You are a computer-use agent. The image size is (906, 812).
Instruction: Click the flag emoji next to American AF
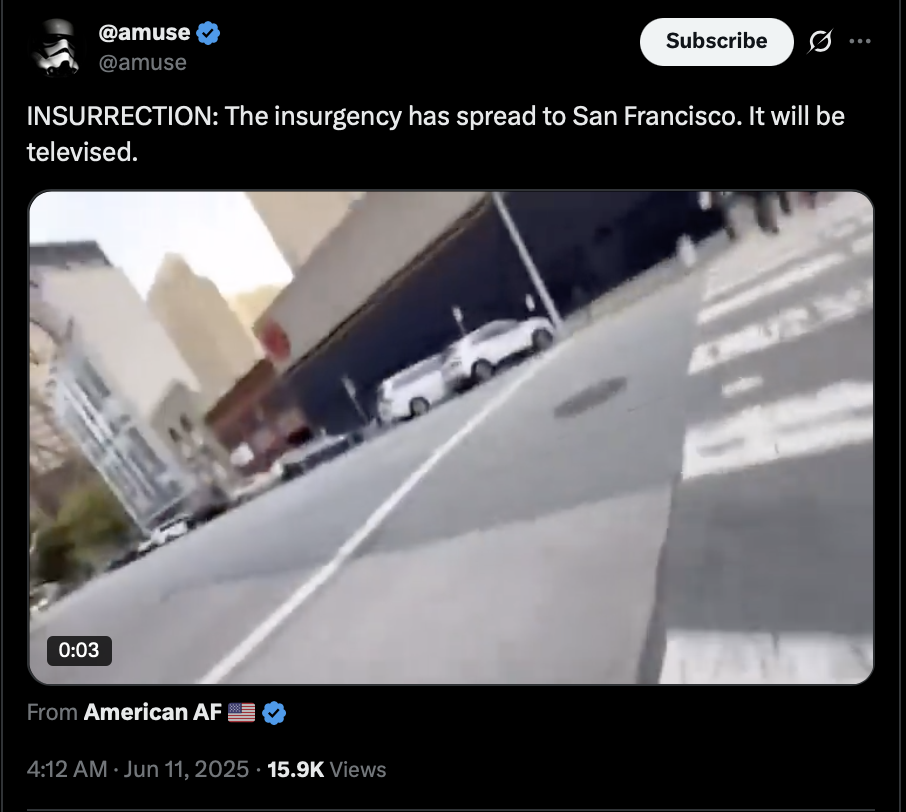241,713
